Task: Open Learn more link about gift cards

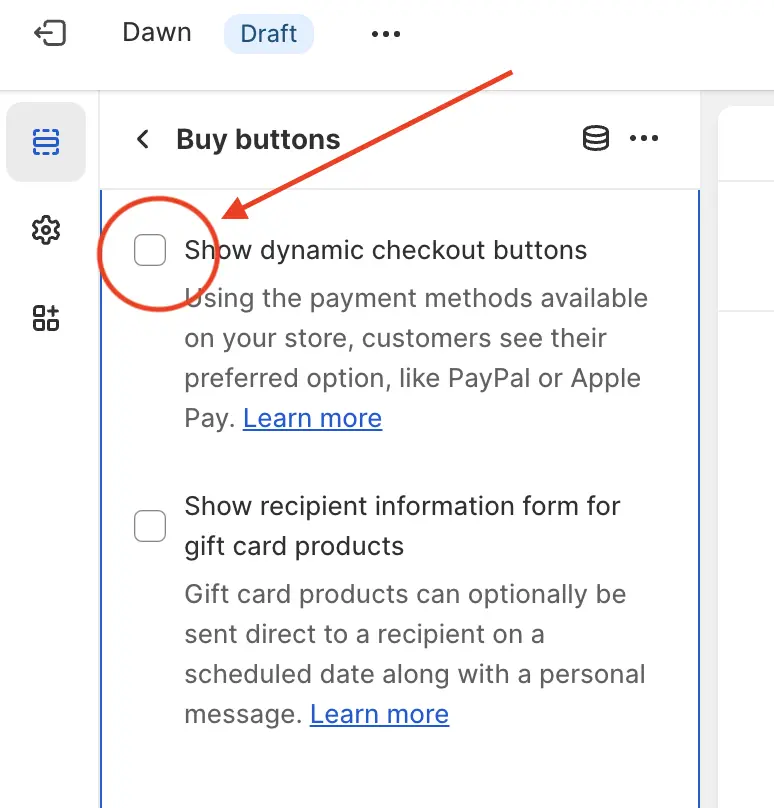Action: [379, 714]
